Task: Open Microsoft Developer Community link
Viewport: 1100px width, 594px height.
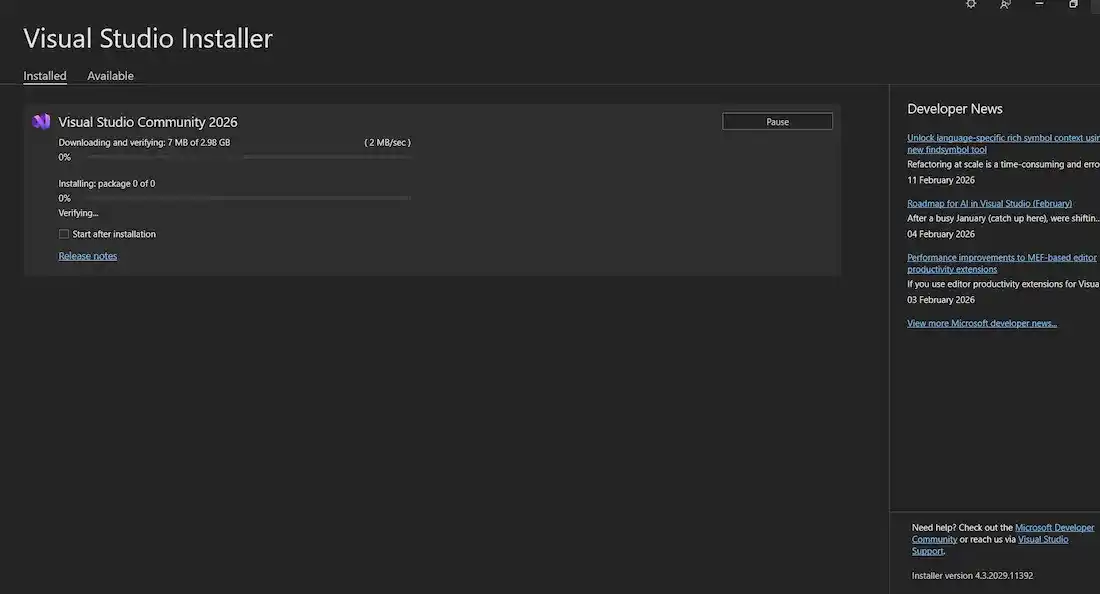Action: click(1054, 527)
